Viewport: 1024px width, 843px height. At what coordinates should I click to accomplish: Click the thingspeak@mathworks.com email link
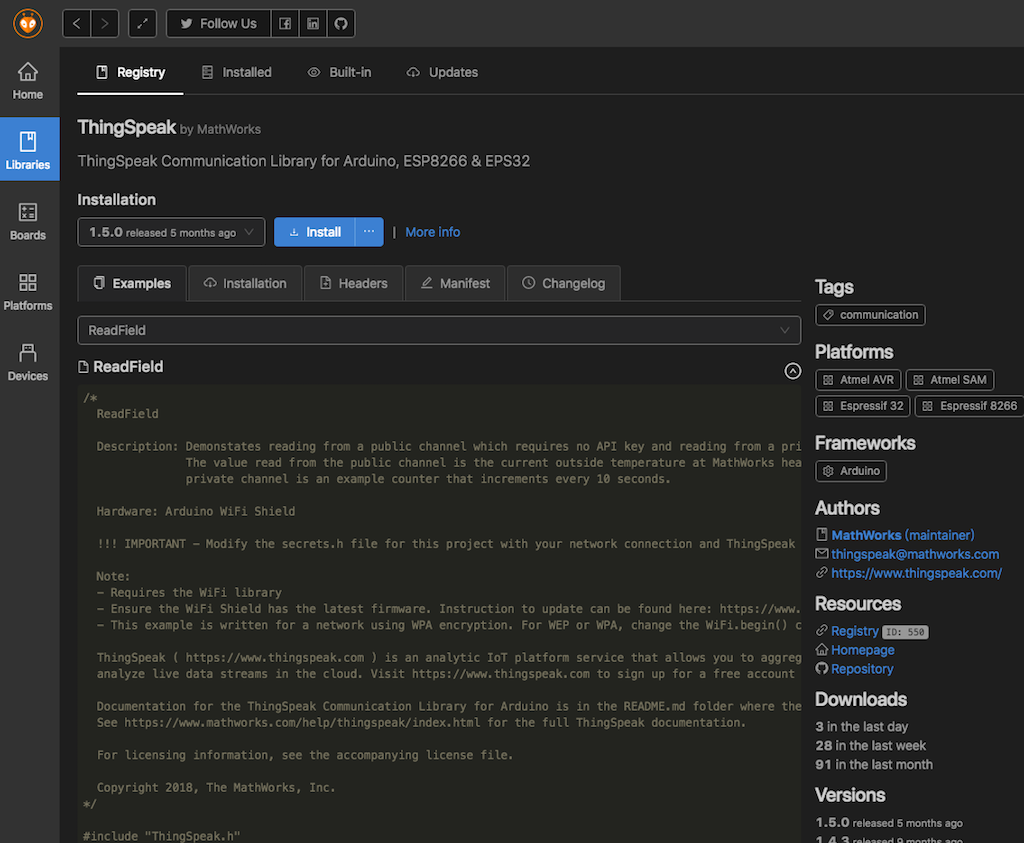click(x=914, y=554)
